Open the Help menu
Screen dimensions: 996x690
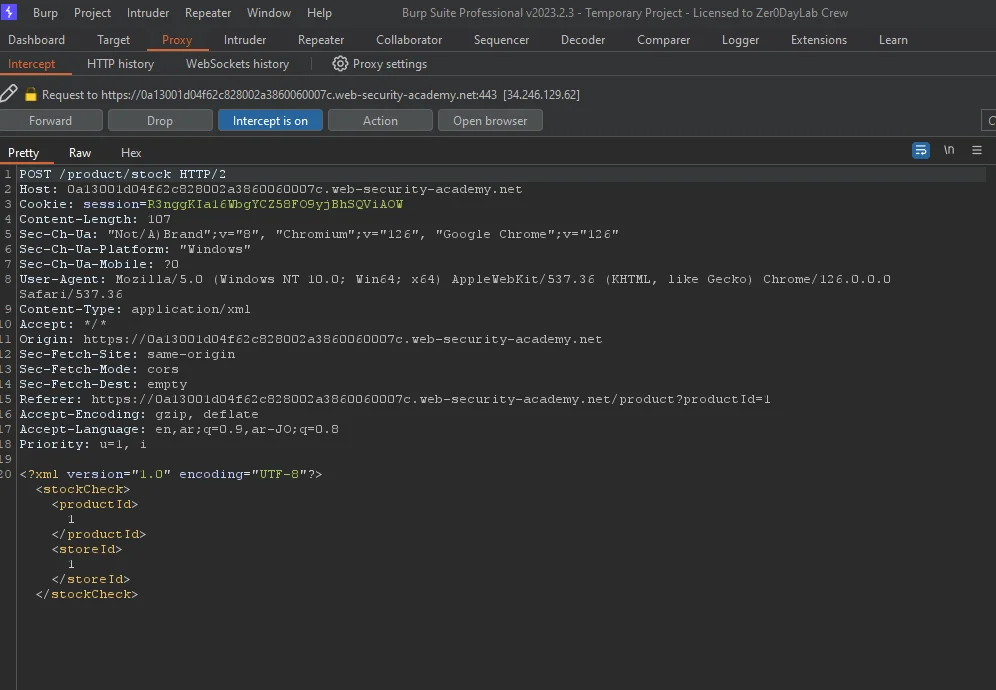pos(319,13)
